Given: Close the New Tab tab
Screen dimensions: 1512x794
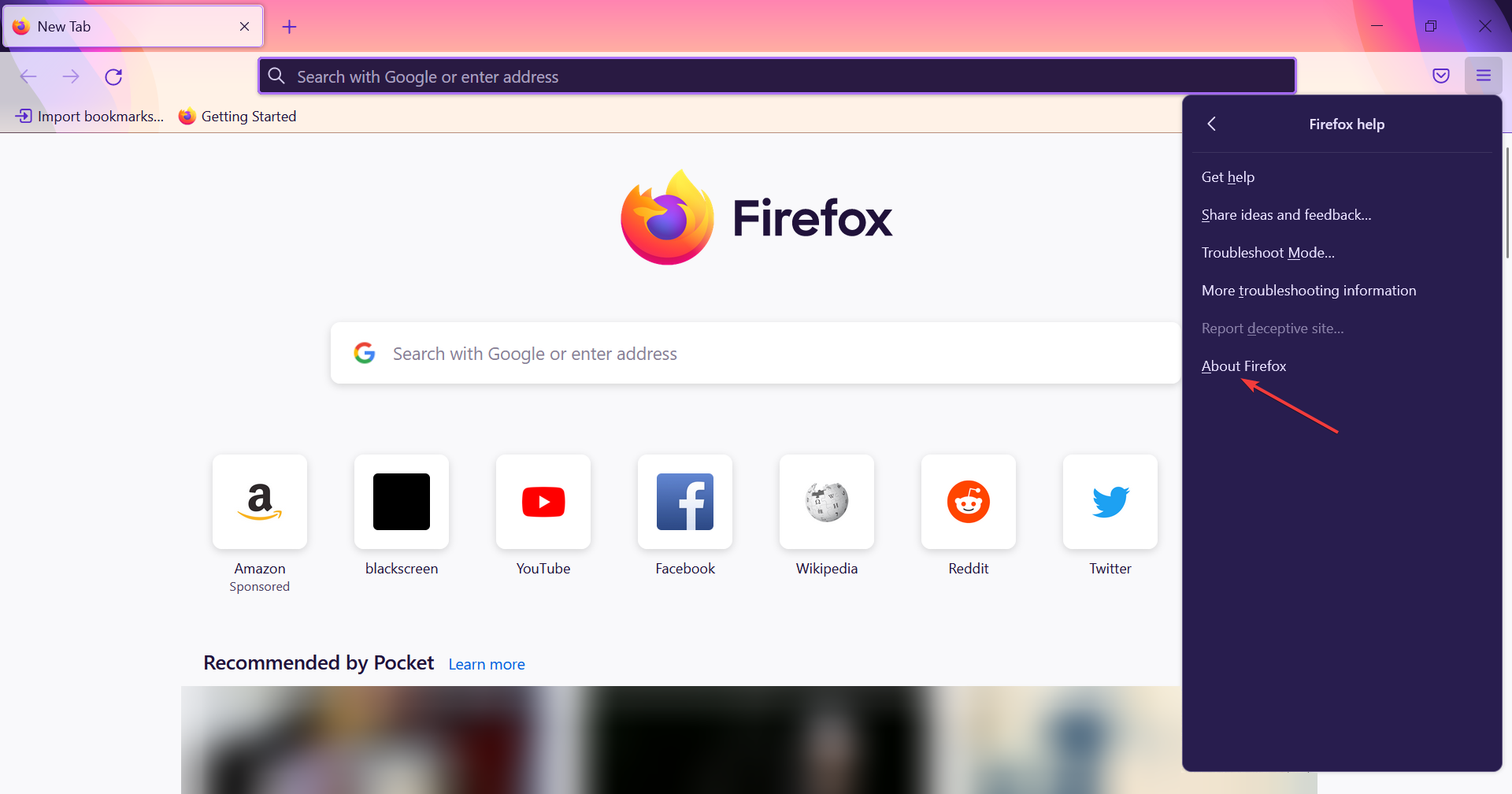Looking at the screenshot, I should pos(245,26).
